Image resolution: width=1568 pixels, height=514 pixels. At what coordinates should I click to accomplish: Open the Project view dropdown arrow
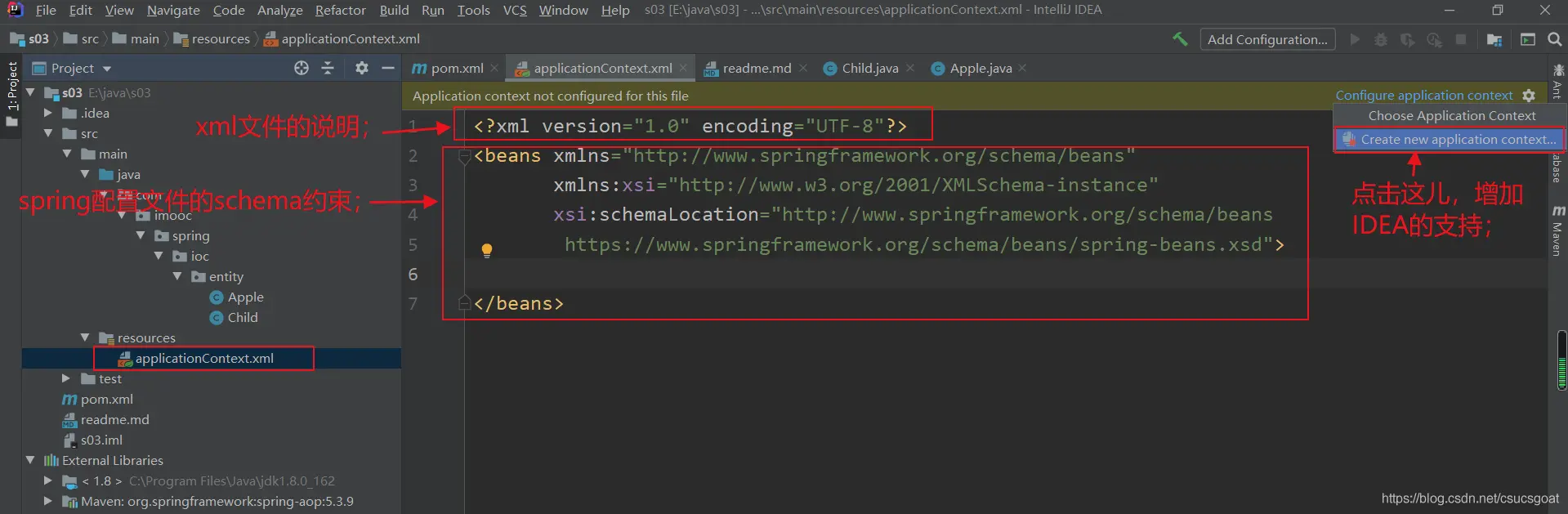107,69
